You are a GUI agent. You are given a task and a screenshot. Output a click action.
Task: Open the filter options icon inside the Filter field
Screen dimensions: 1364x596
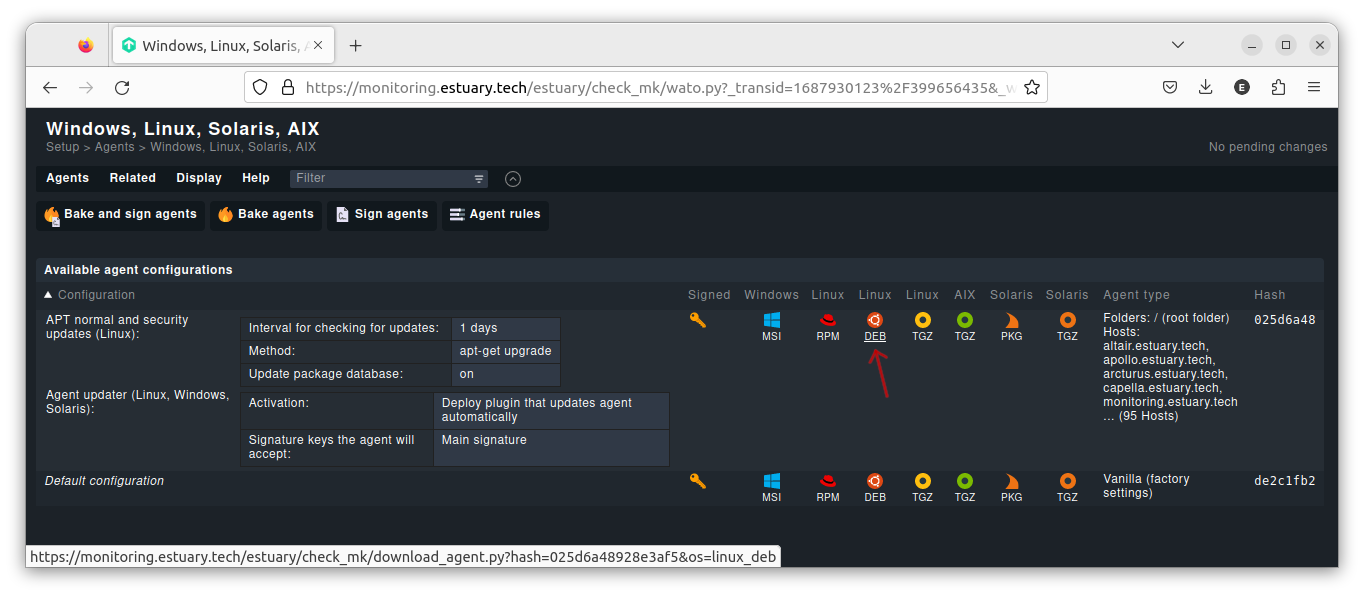(x=477, y=178)
